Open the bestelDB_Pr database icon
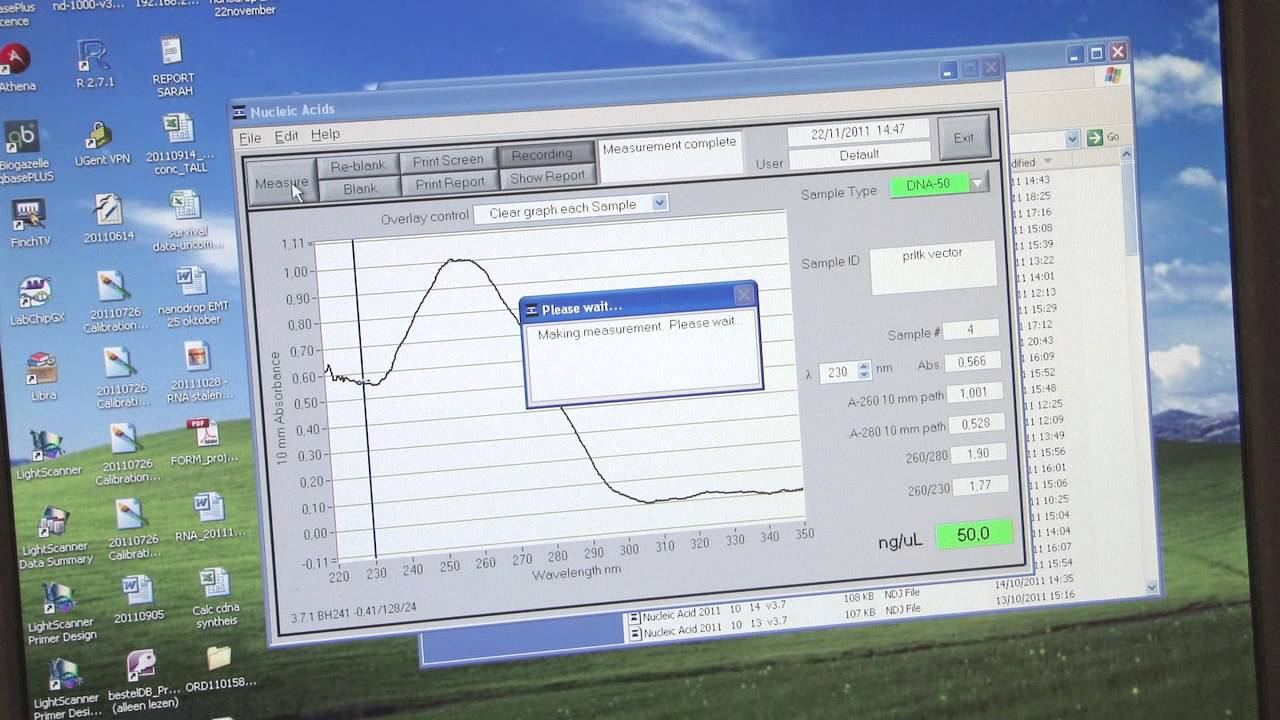The height and width of the screenshot is (720, 1280). click(x=142, y=680)
